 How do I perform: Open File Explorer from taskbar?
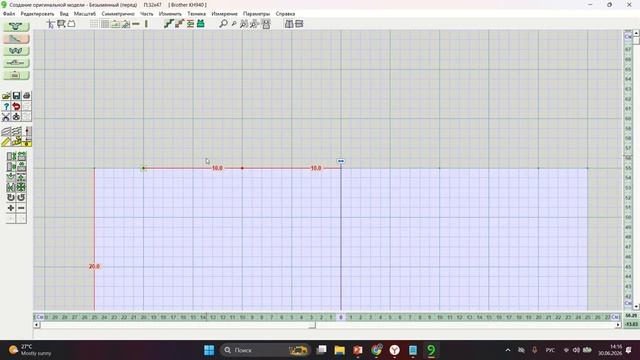click(x=340, y=350)
